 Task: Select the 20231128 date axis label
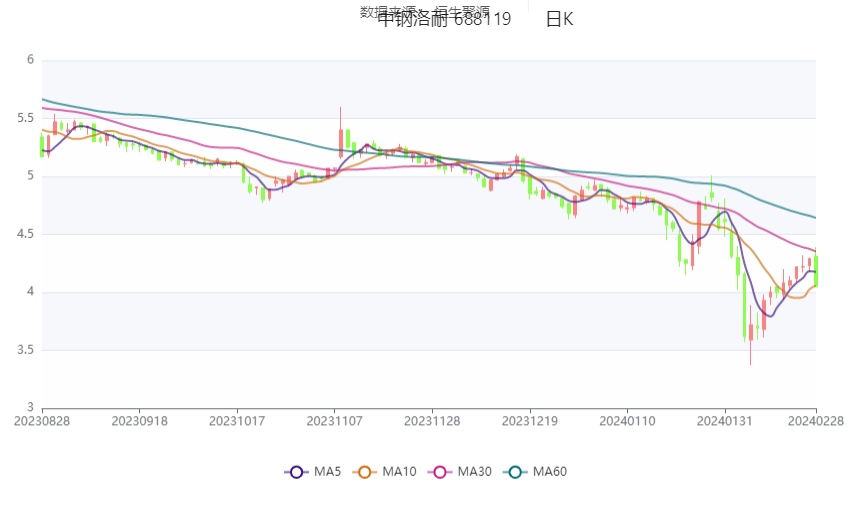pos(432,421)
